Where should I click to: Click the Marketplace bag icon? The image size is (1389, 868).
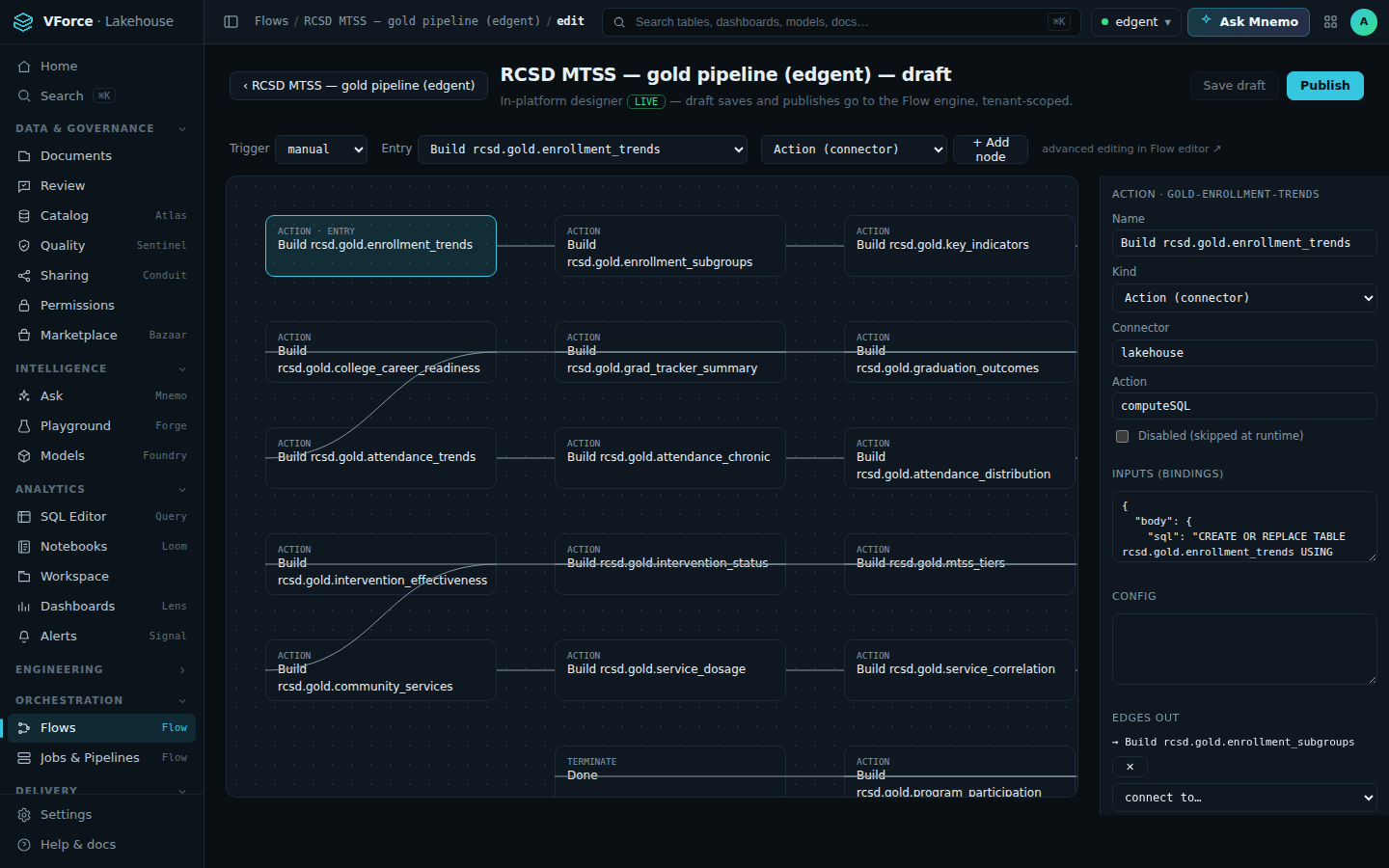click(x=24, y=336)
